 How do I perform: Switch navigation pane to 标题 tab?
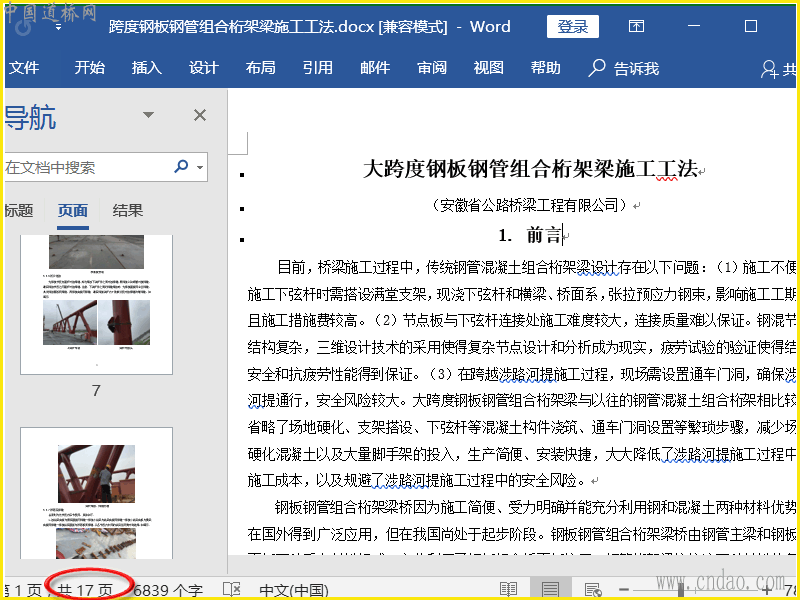pyautogui.click(x=19, y=210)
